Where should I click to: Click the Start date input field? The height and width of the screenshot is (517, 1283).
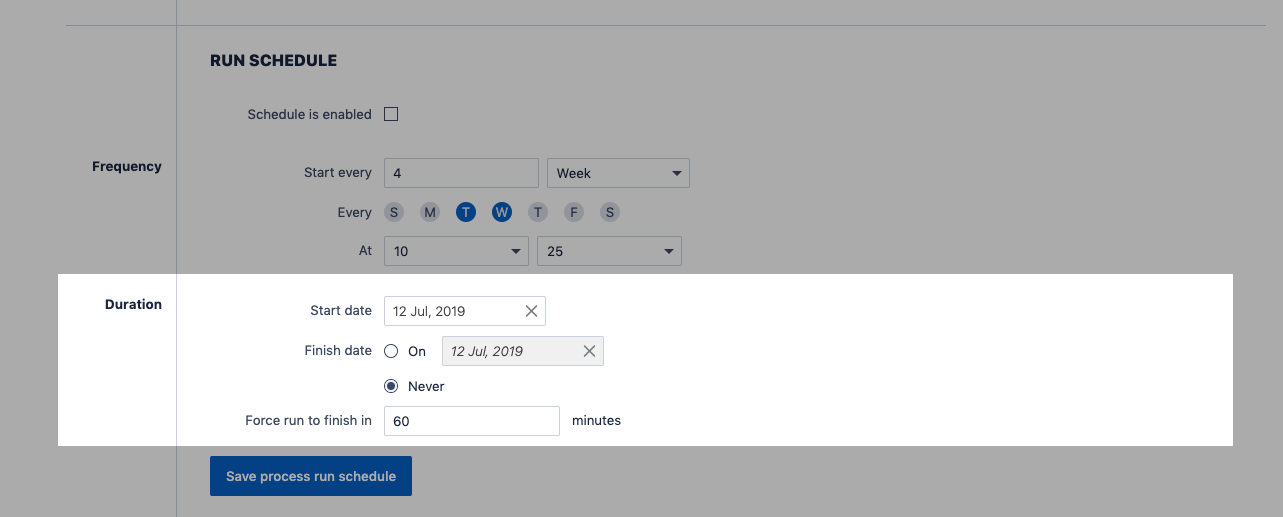coord(452,311)
